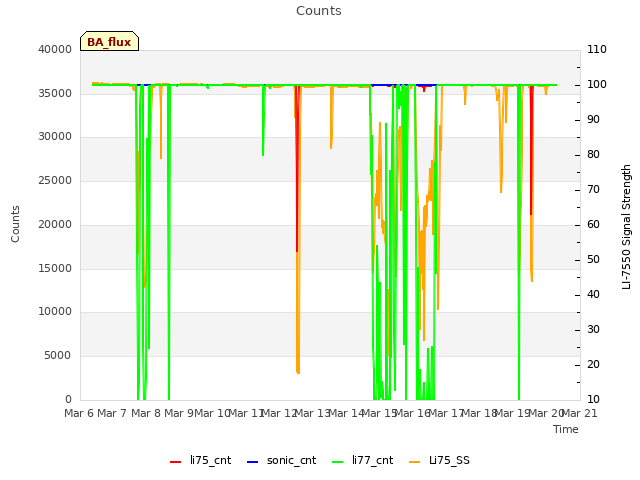Click the Mar 13 x-axis date label
The width and height of the screenshot is (640, 480).
tap(312, 413)
